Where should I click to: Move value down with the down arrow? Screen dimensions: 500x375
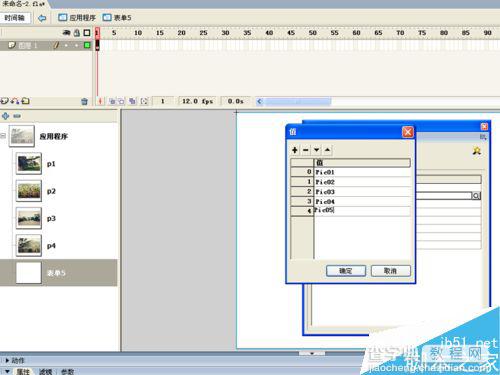[x=316, y=150]
